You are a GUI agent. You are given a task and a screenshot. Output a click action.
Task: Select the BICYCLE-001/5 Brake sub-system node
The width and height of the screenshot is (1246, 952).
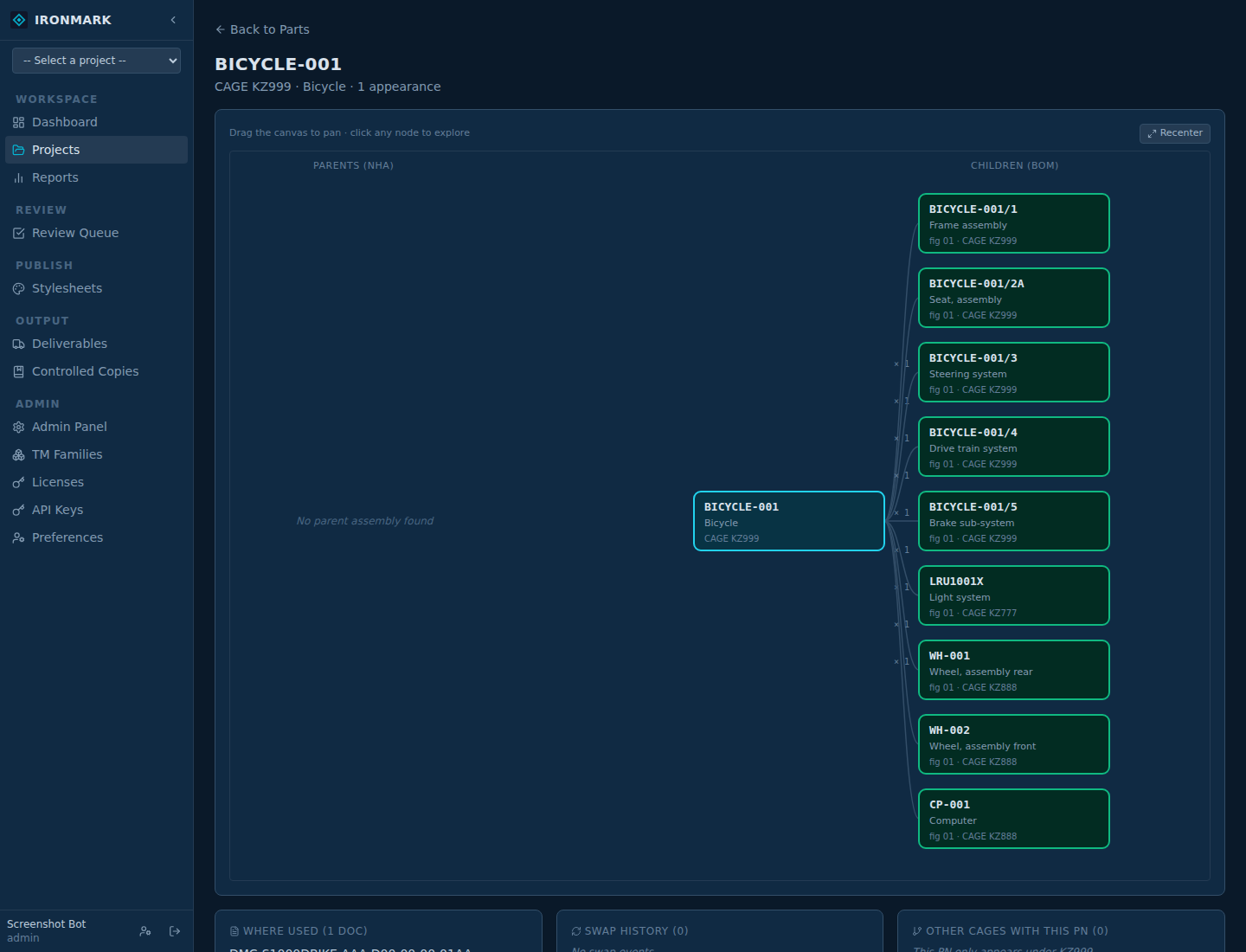click(1014, 521)
